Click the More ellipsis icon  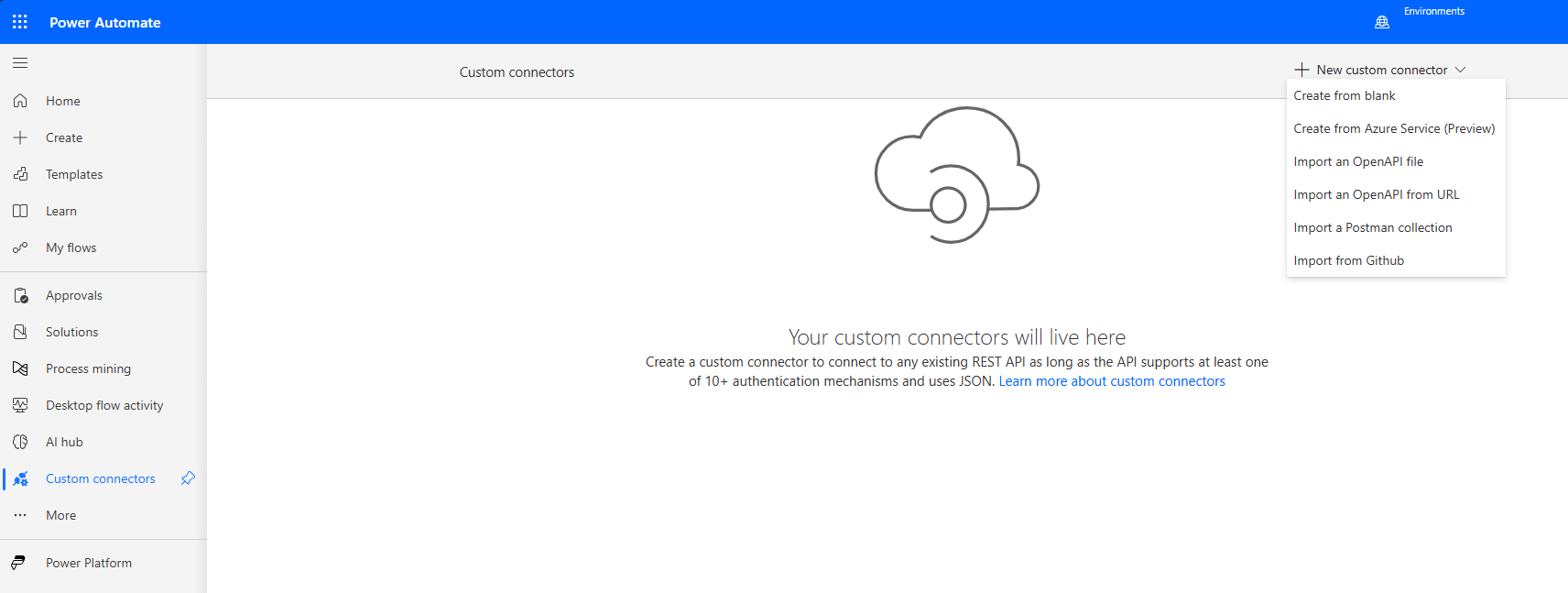[x=20, y=515]
